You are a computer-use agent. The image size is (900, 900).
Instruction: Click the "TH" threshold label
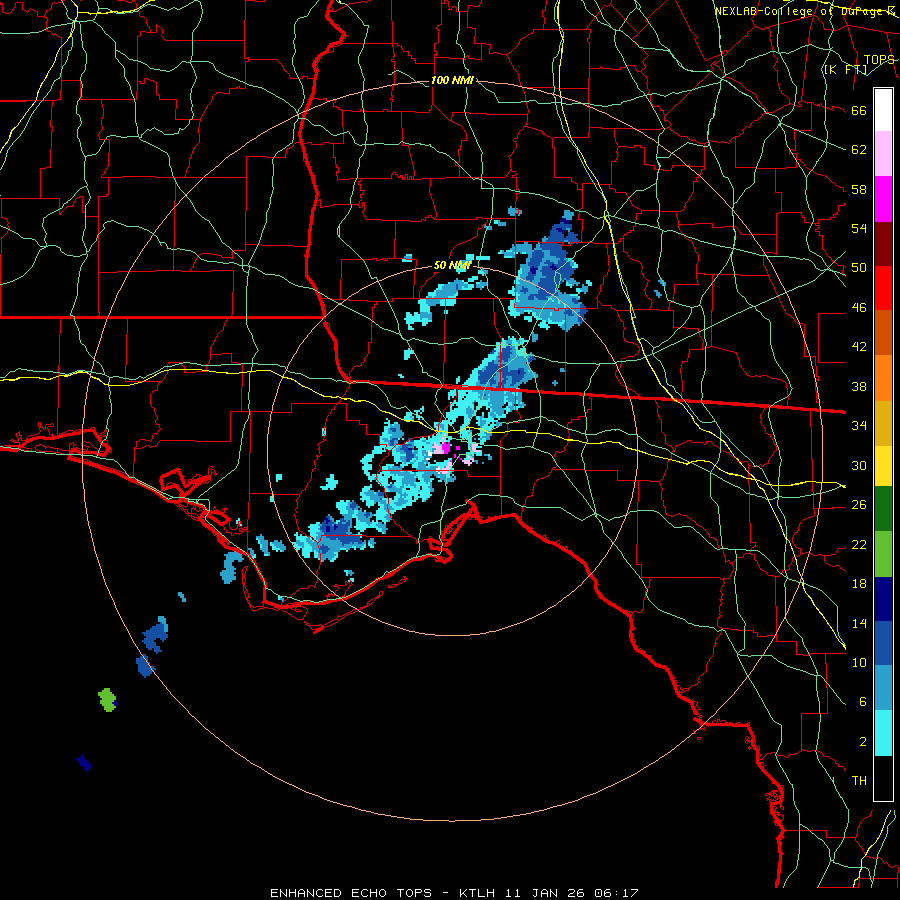pyautogui.click(x=859, y=781)
